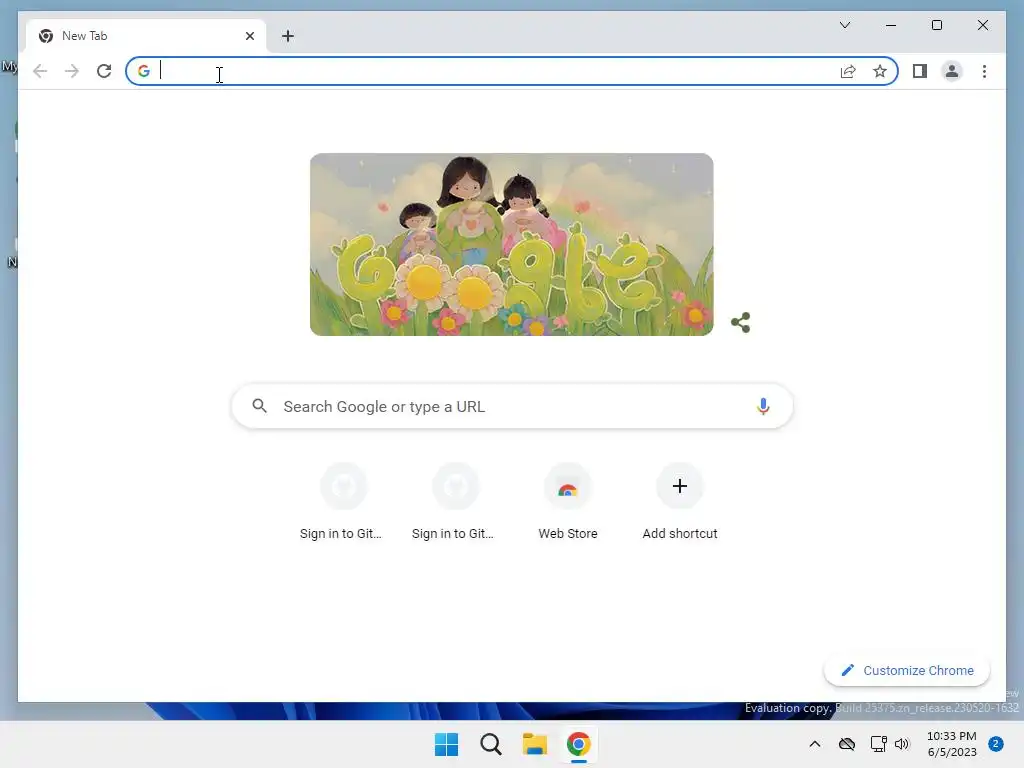
Task: Share this page icon in omnibox
Action: pos(848,71)
